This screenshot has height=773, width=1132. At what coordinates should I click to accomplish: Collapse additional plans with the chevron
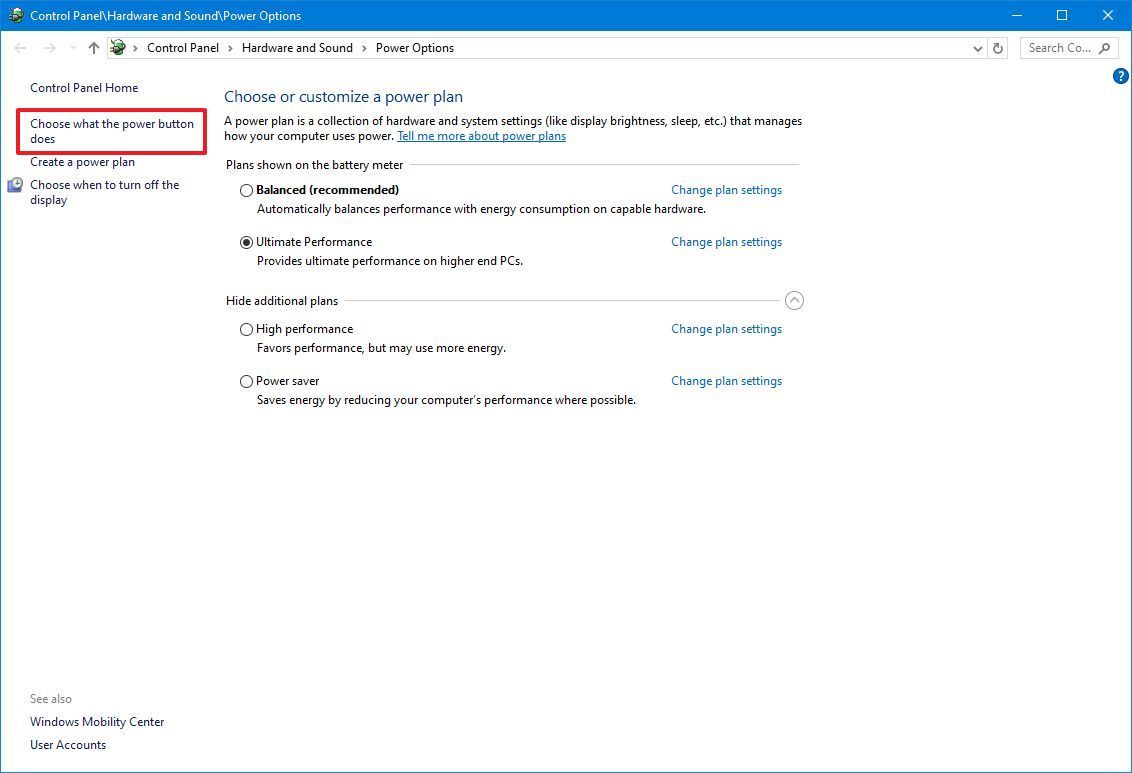click(794, 300)
